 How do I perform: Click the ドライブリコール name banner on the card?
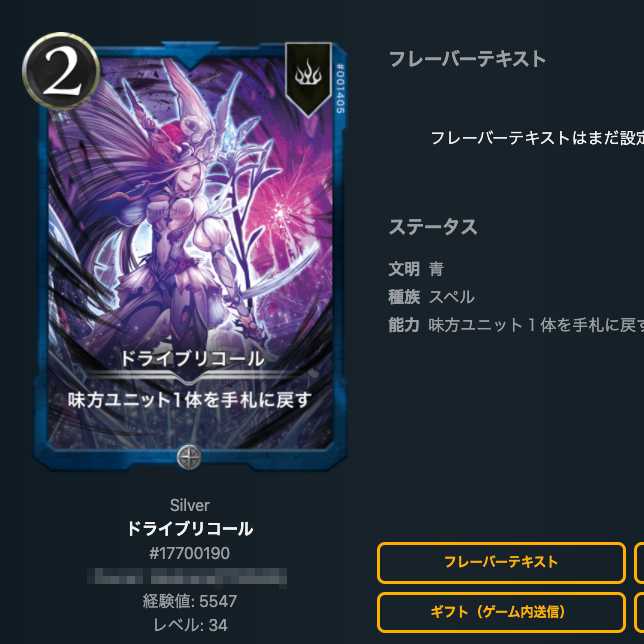click(x=192, y=359)
